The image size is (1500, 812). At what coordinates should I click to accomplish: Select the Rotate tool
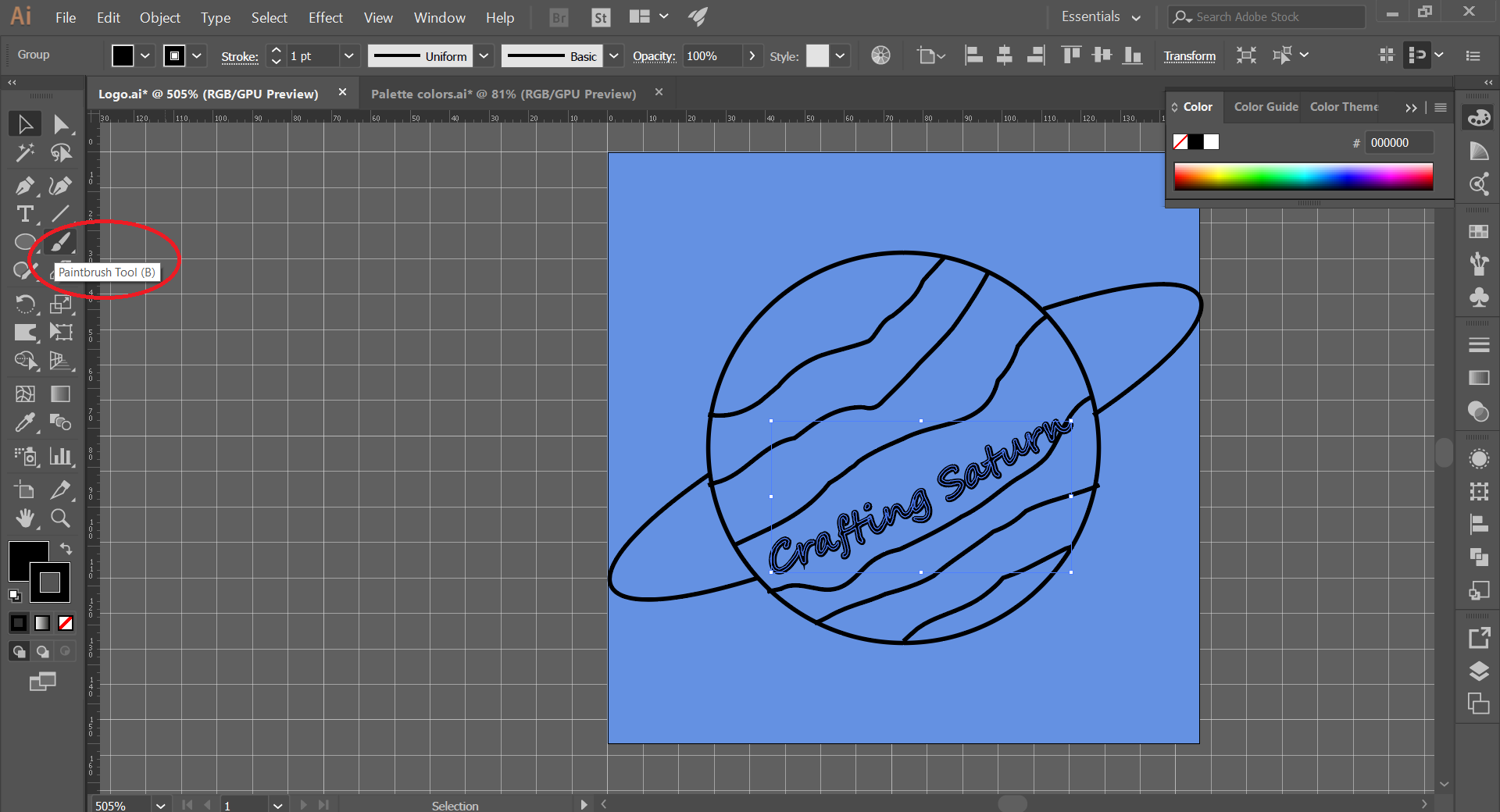(x=25, y=304)
